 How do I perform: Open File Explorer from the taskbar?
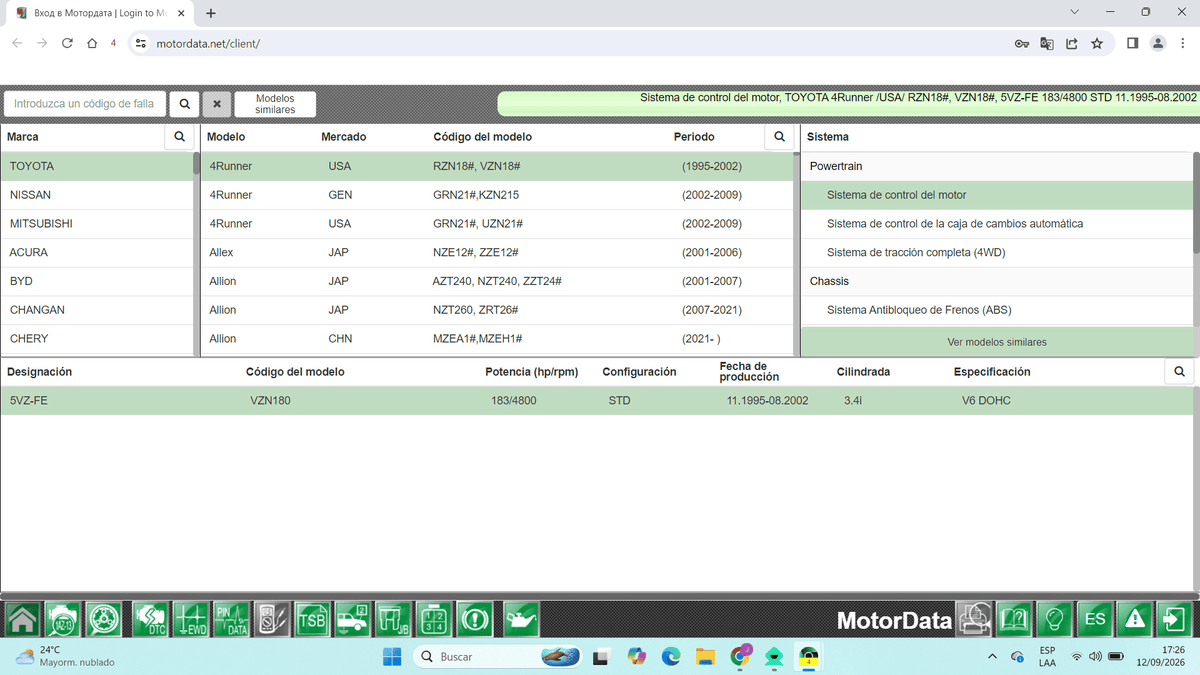tap(706, 657)
